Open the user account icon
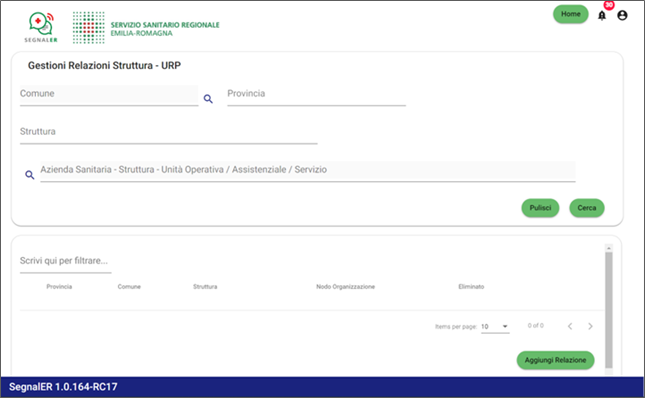645x398 pixels. click(622, 15)
